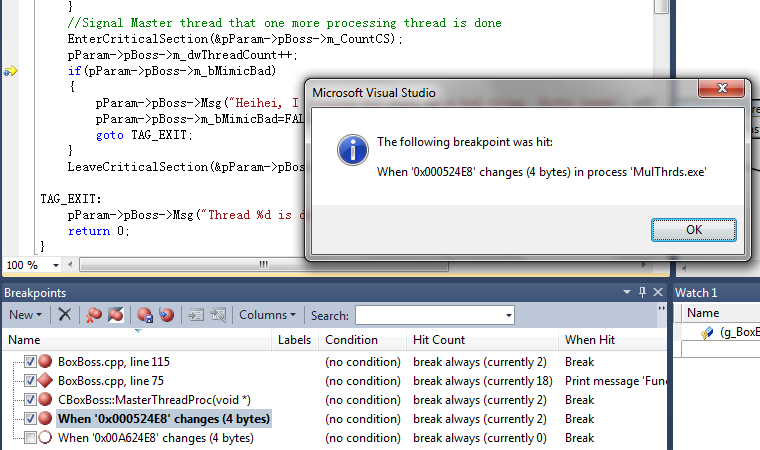This screenshot has height=450, width=760.
Task: Enable the '0x00A624E8' changes breakpoint checkbox
Action: point(30,438)
